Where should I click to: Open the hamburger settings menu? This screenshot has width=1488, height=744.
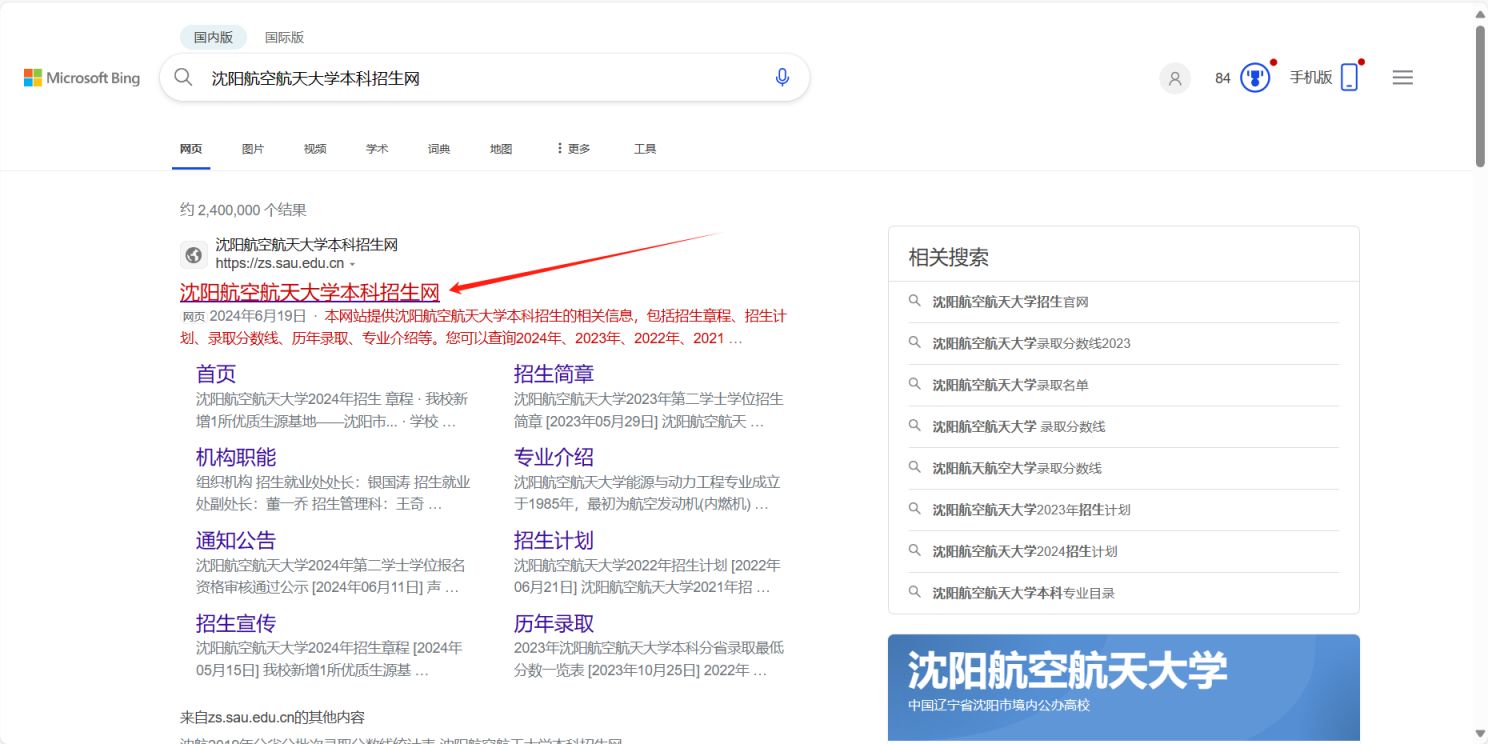click(1403, 77)
